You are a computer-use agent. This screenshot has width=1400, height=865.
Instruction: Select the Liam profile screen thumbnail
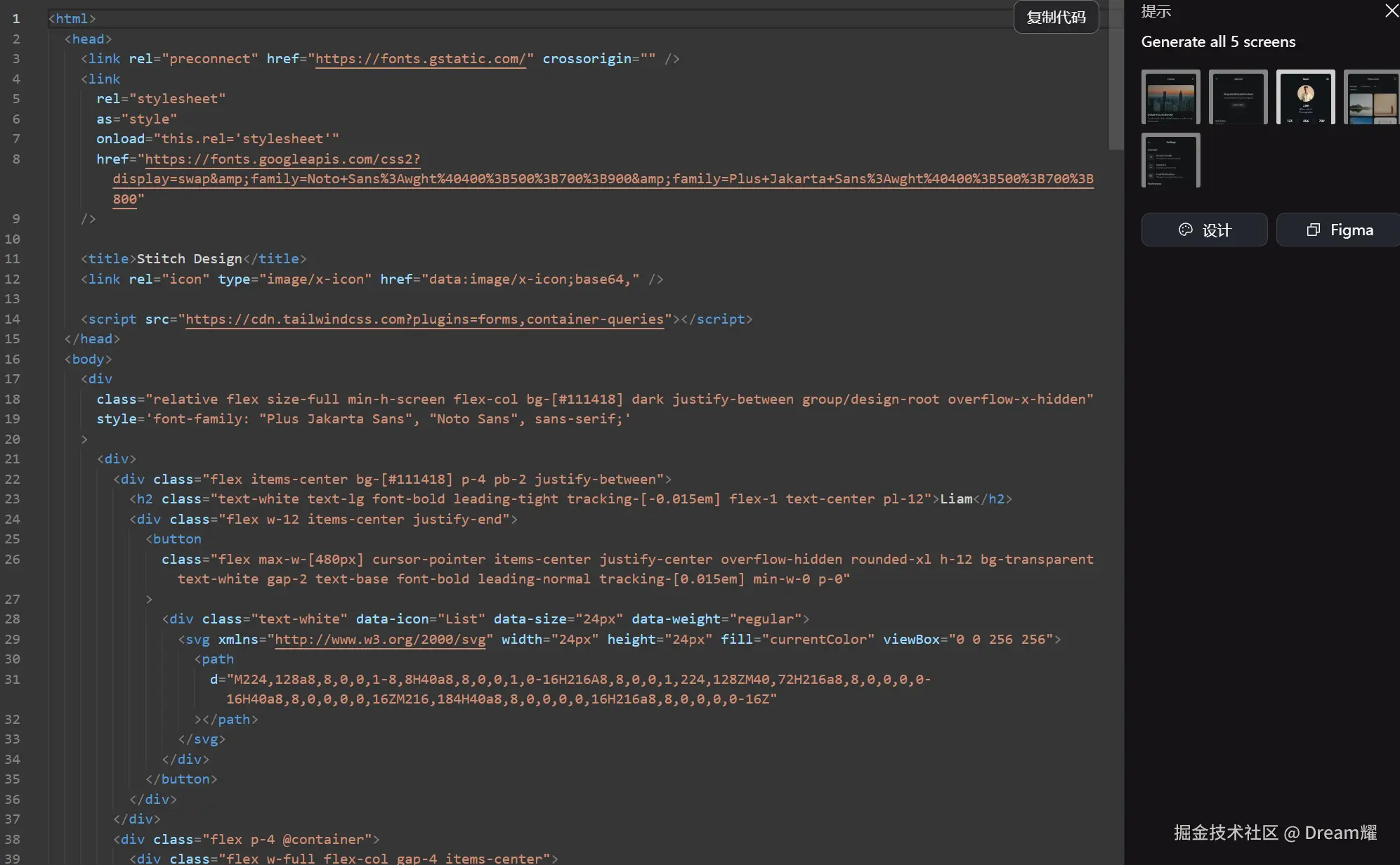point(1305,98)
